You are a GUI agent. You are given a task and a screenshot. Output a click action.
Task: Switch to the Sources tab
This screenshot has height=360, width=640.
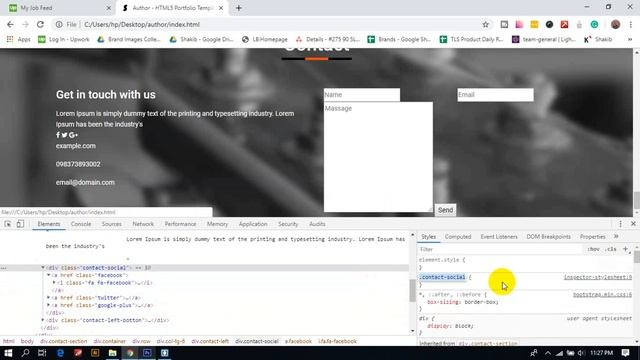tap(111, 224)
